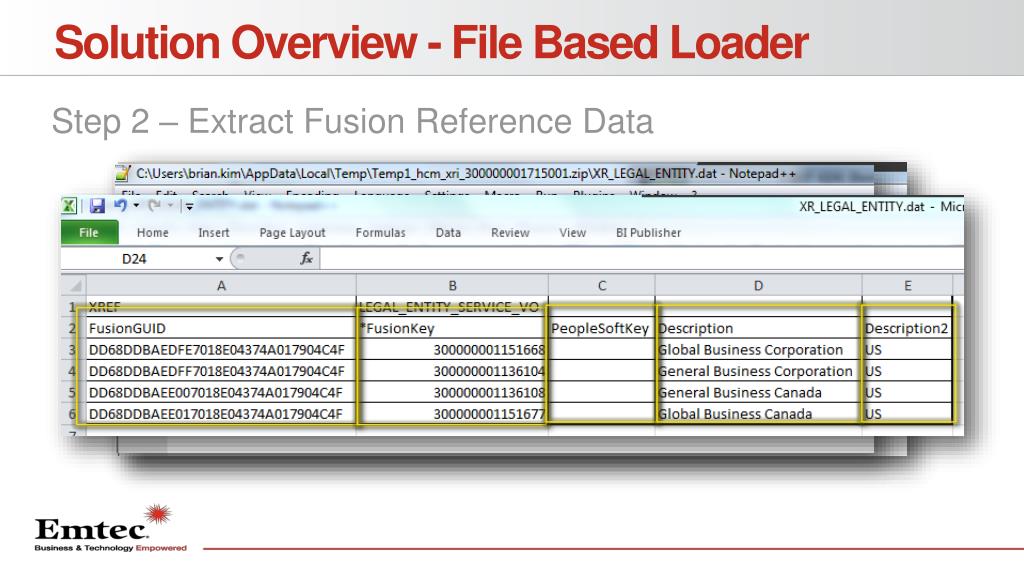1024x576 pixels.
Task: Select row 4 using its row header
Action: (73, 371)
